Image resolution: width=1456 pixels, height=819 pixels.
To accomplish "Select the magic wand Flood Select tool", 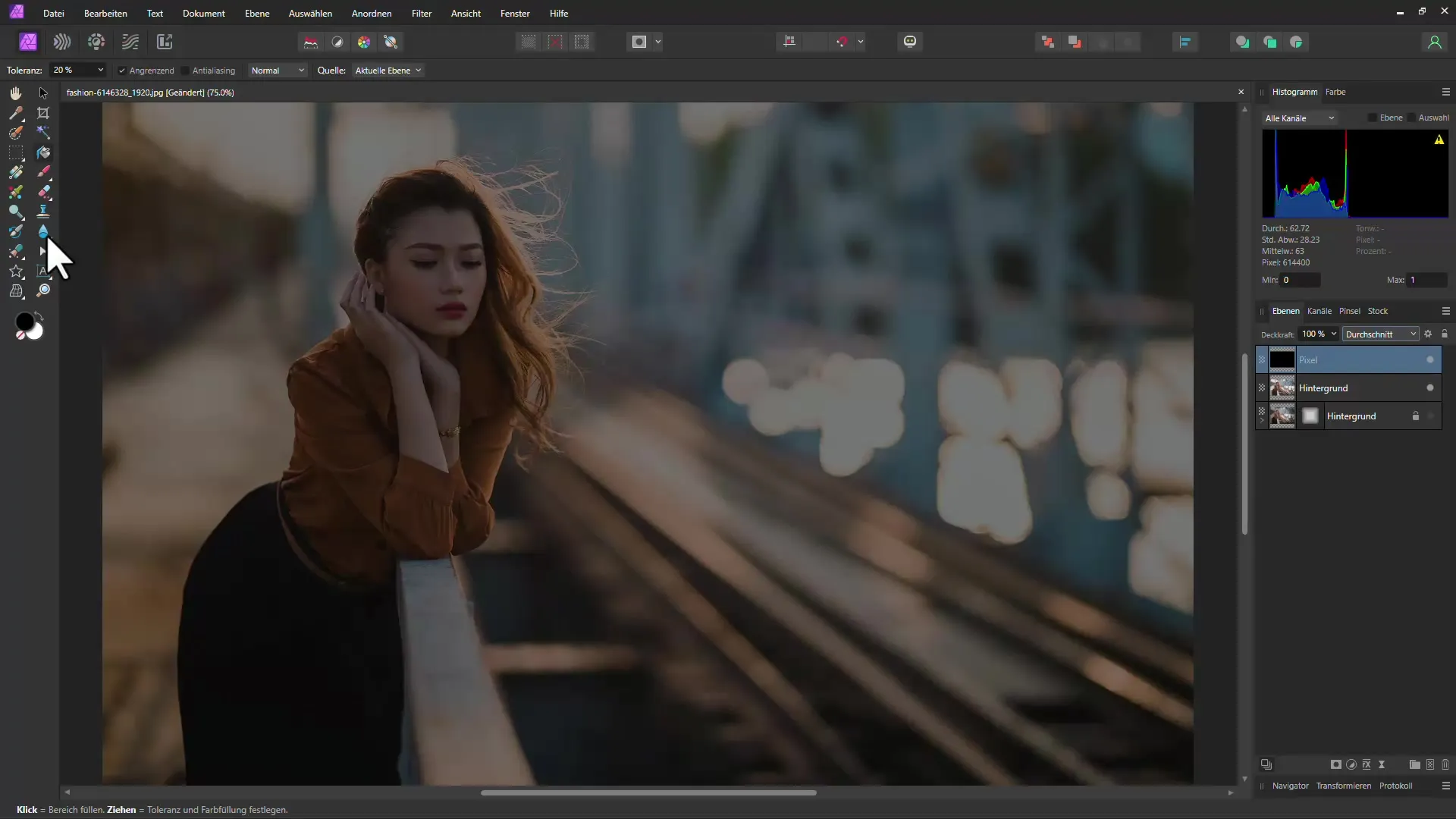I will (x=43, y=133).
